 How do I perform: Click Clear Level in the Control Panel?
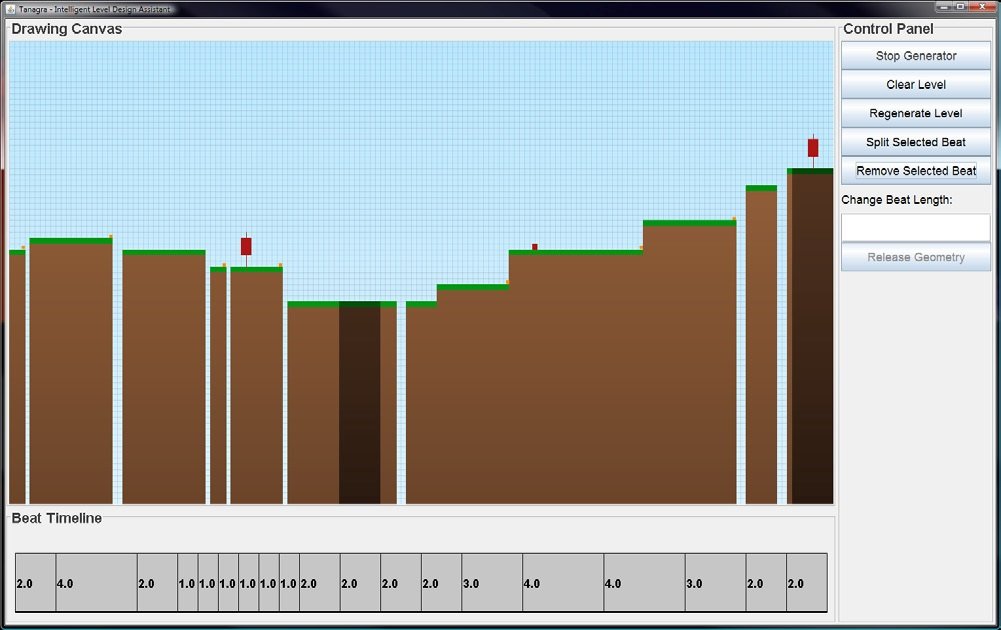pos(915,84)
